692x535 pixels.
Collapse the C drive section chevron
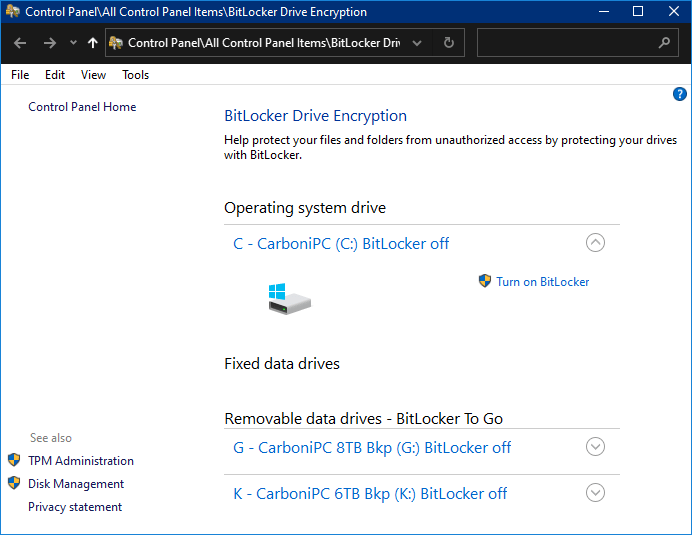(595, 243)
